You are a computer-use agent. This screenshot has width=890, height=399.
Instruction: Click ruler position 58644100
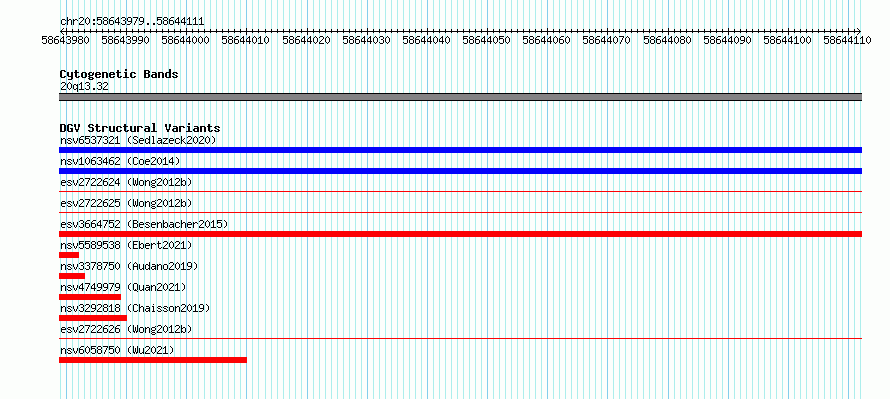pos(787,40)
